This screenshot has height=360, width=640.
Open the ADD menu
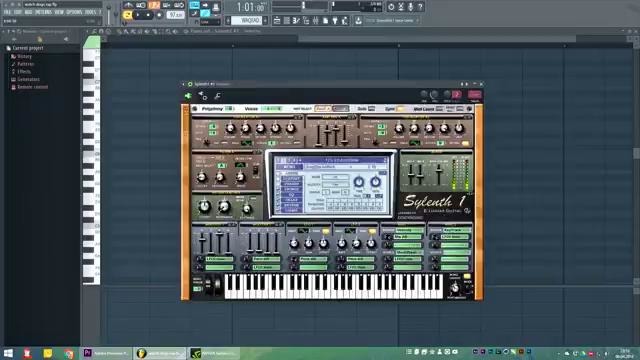coord(28,13)
